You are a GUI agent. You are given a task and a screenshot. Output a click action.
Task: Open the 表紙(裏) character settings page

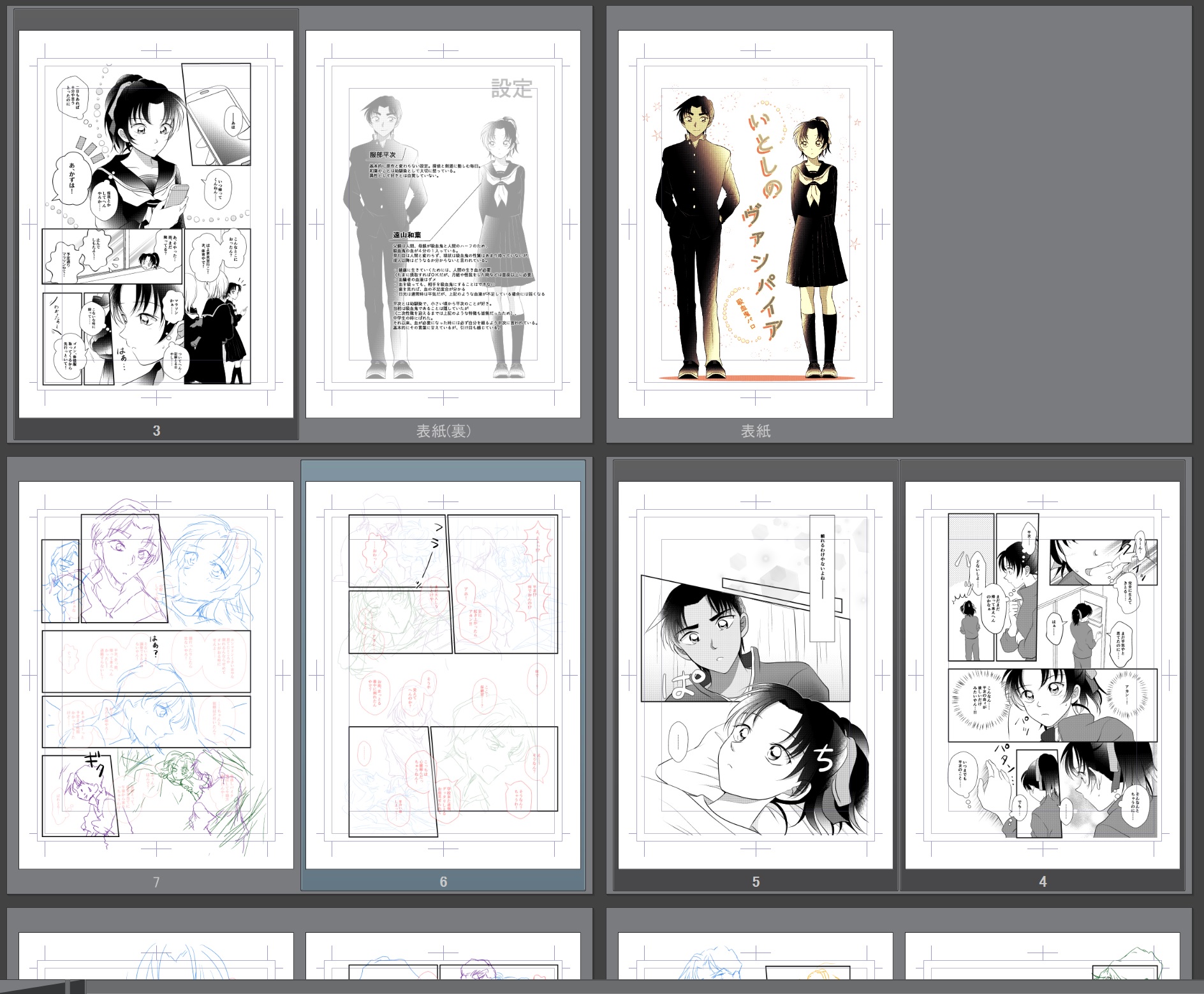click(x=443, y=223)
